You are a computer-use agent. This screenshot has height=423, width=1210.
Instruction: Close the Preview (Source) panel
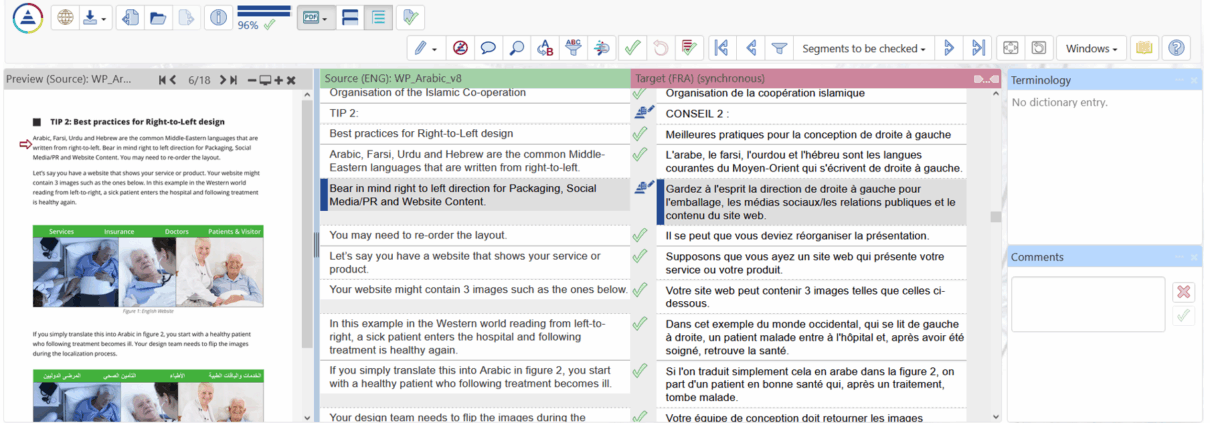(291, 80)
